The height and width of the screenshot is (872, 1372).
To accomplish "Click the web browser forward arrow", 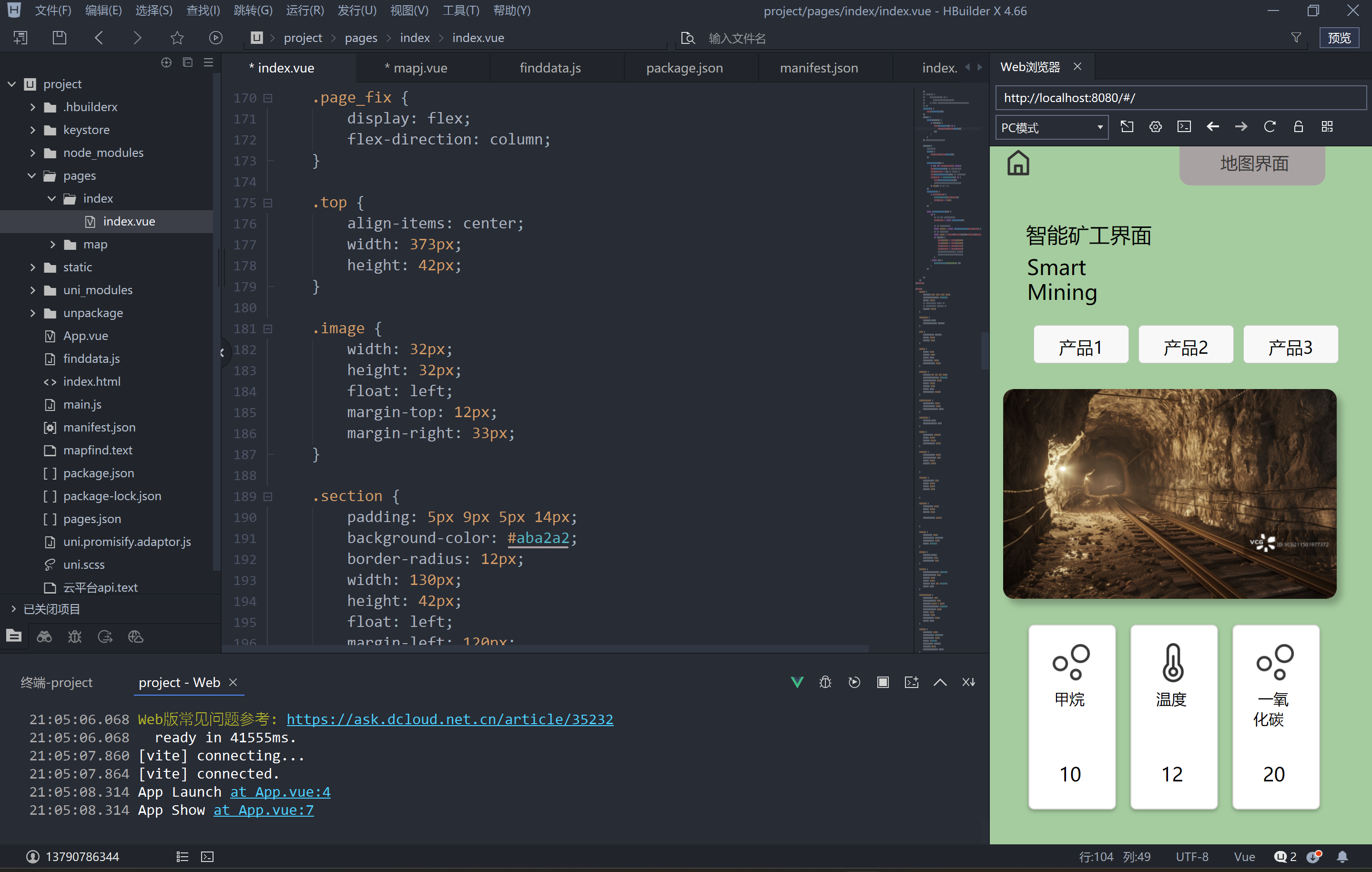I will pyautogui.click(x=1241, y=126).
